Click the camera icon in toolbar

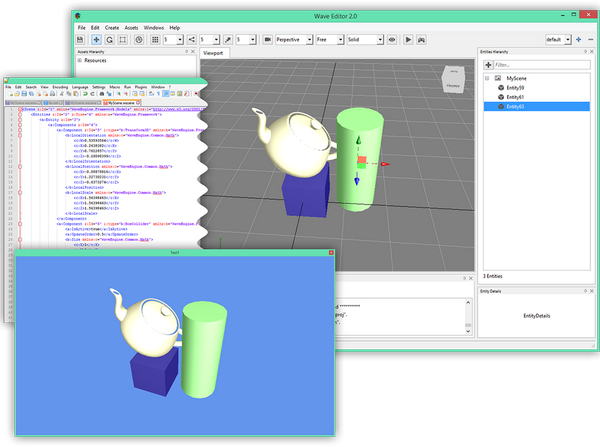[267, 39]
